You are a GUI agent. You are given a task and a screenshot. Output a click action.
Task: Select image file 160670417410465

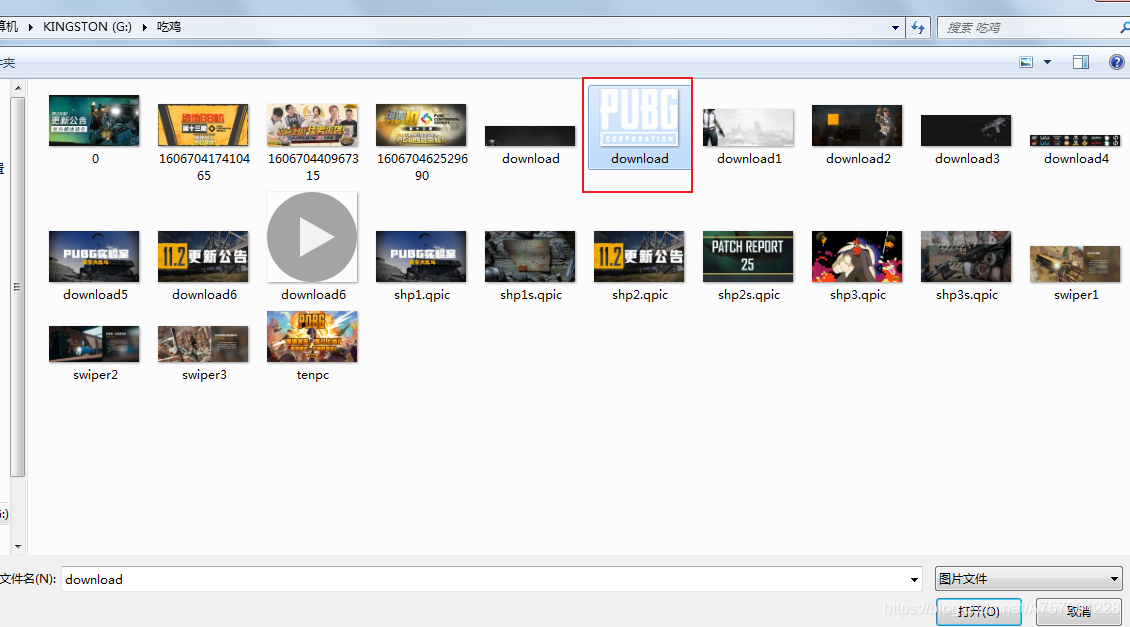pos(203,143)
